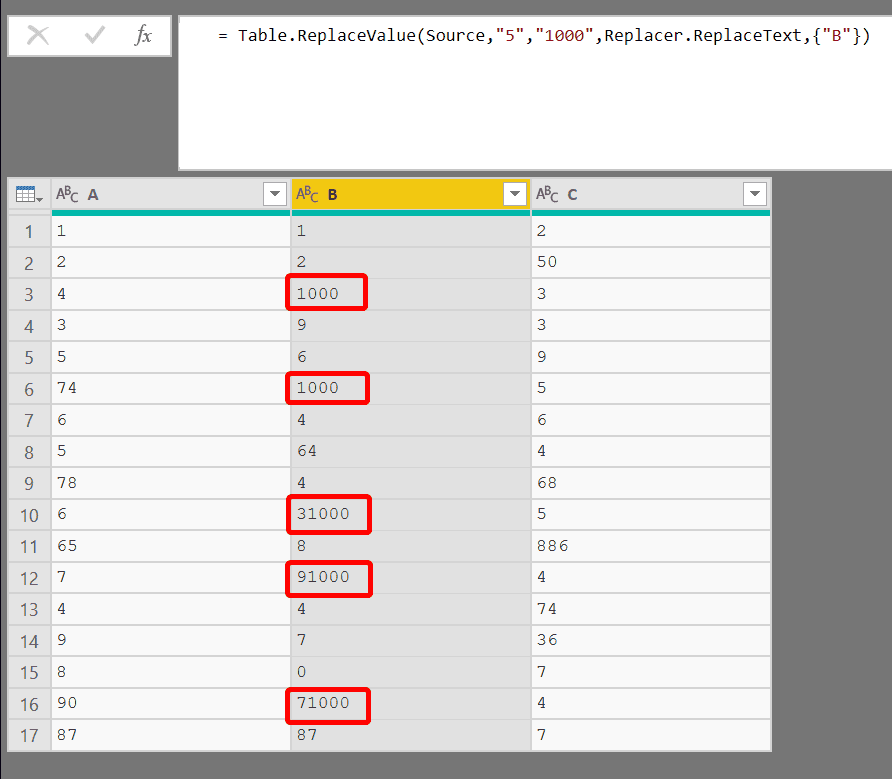
Task: Click cell 74 in column A row 6
Action: [171, 389]
